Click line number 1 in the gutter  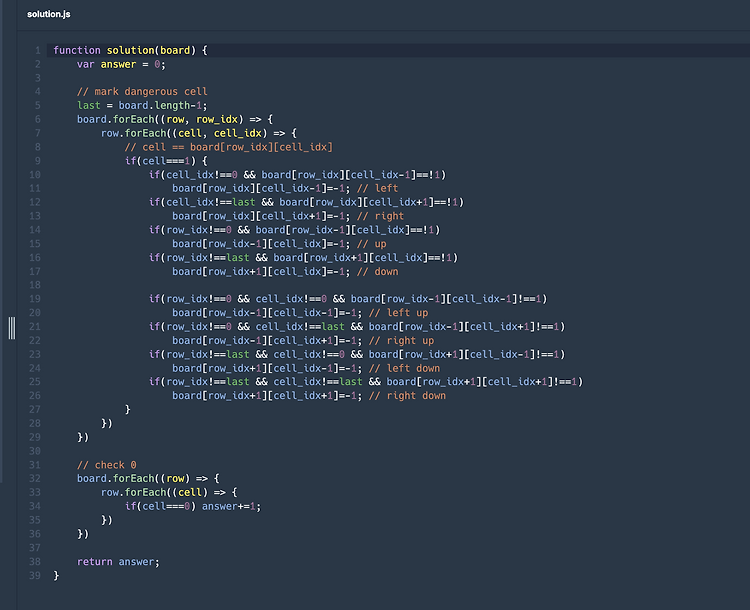point(38,50)
